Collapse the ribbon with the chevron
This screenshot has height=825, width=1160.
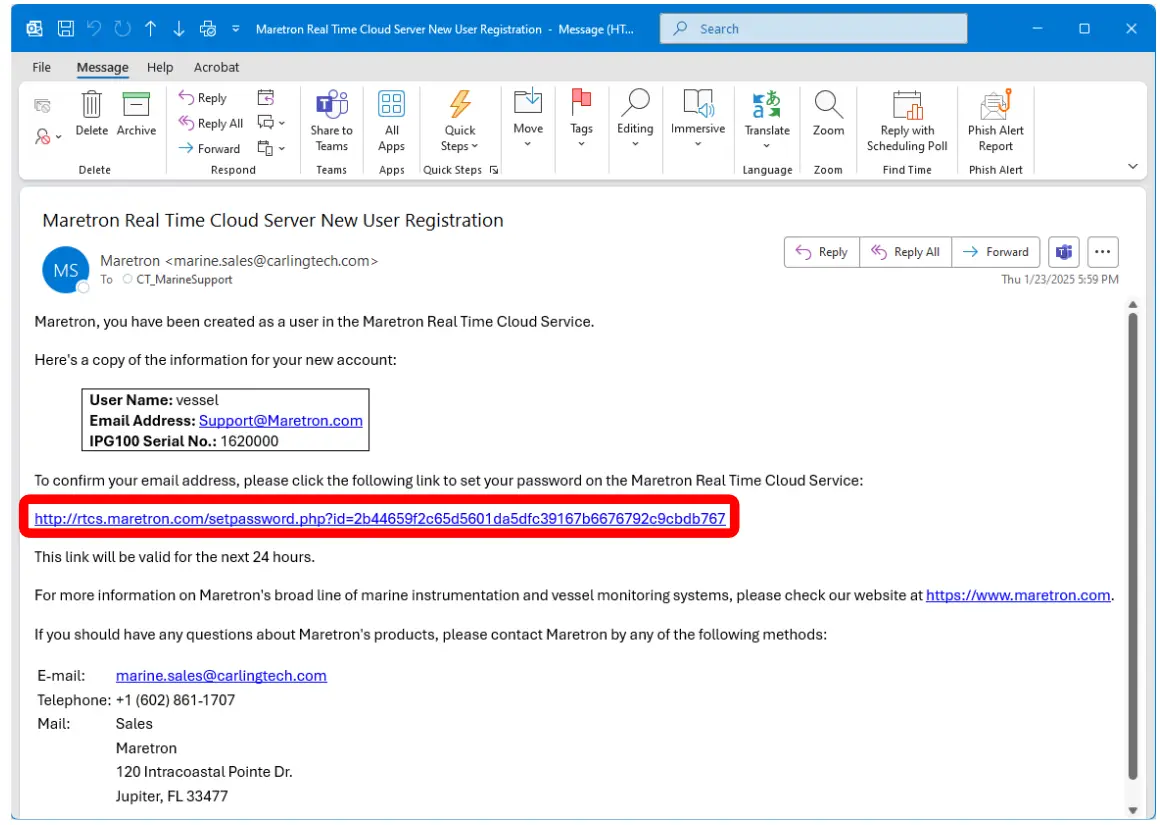pos(1133,166)
